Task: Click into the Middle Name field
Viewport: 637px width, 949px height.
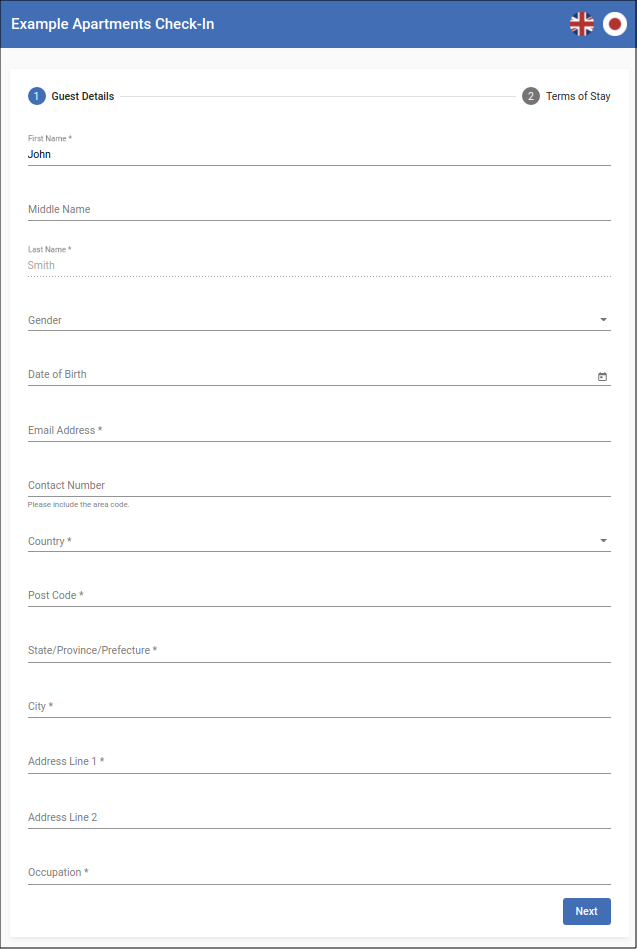Action: tap(319, 209)
